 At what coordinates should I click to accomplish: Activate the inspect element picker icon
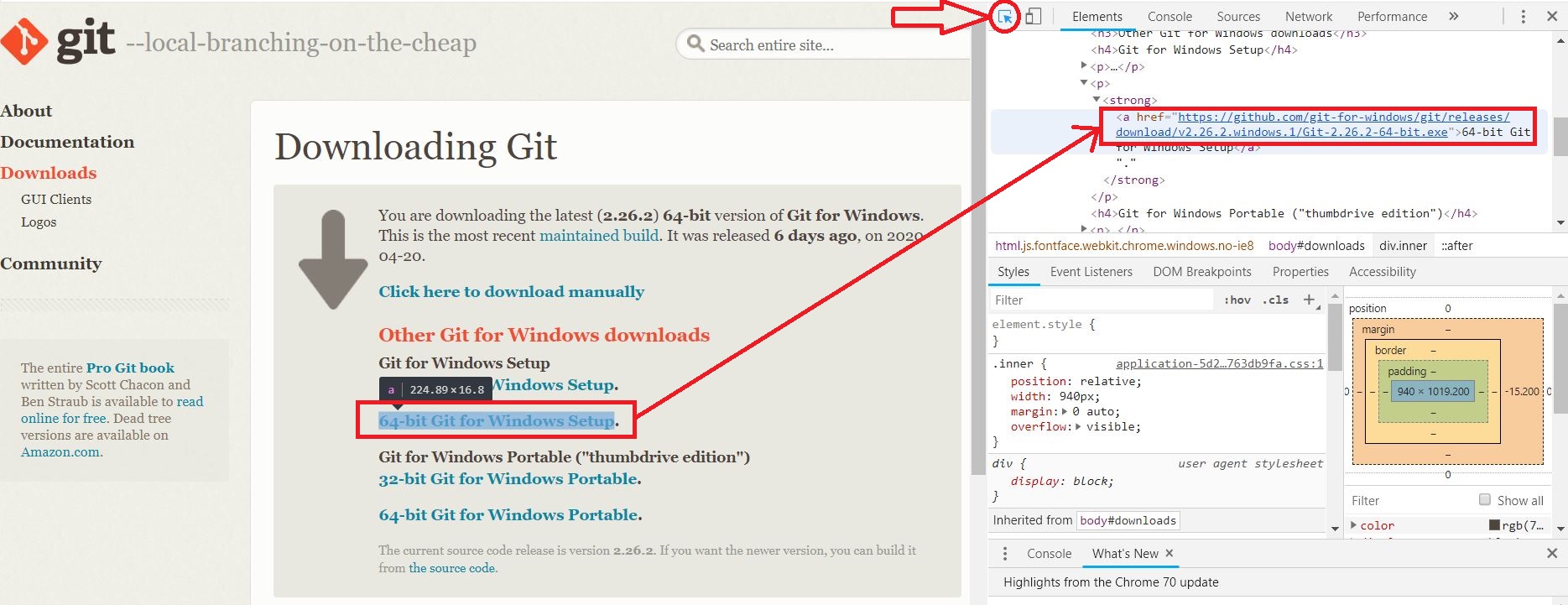pos(1004,16)
